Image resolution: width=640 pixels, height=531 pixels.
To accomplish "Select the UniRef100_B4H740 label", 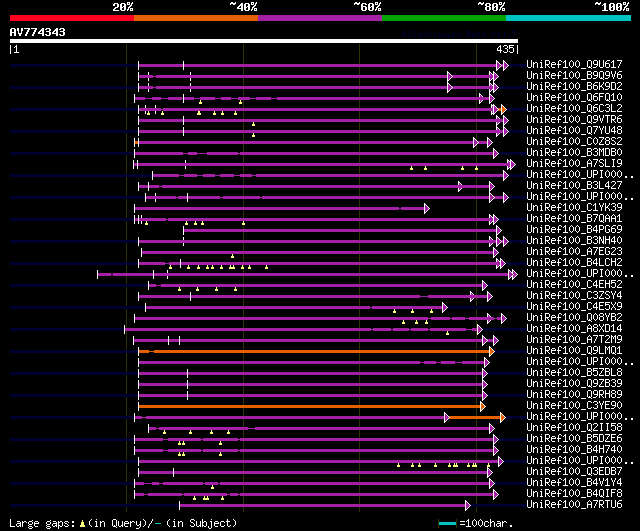I will click(x=574, y=450).
